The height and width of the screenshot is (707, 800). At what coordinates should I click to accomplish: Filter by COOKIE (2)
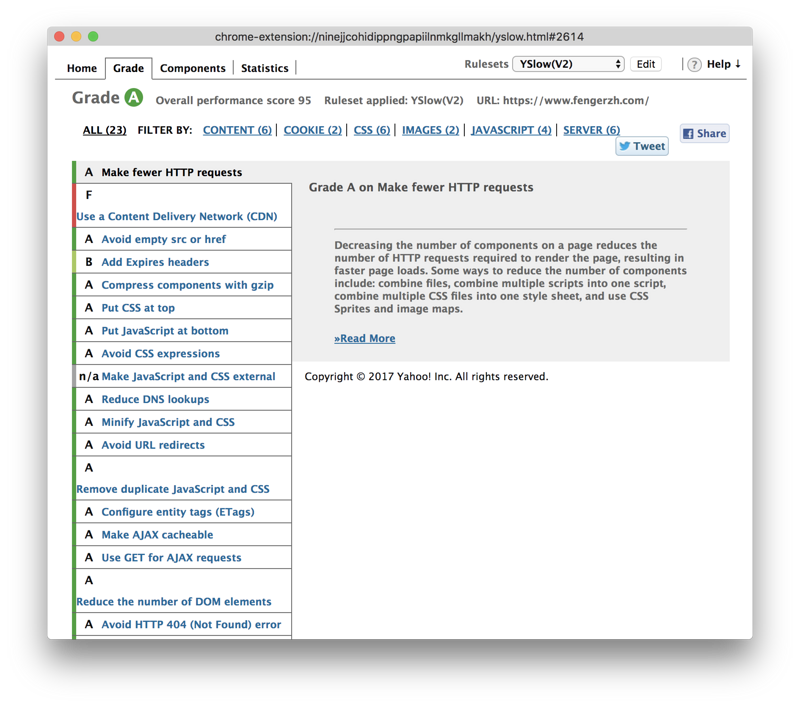coord(313,130)
